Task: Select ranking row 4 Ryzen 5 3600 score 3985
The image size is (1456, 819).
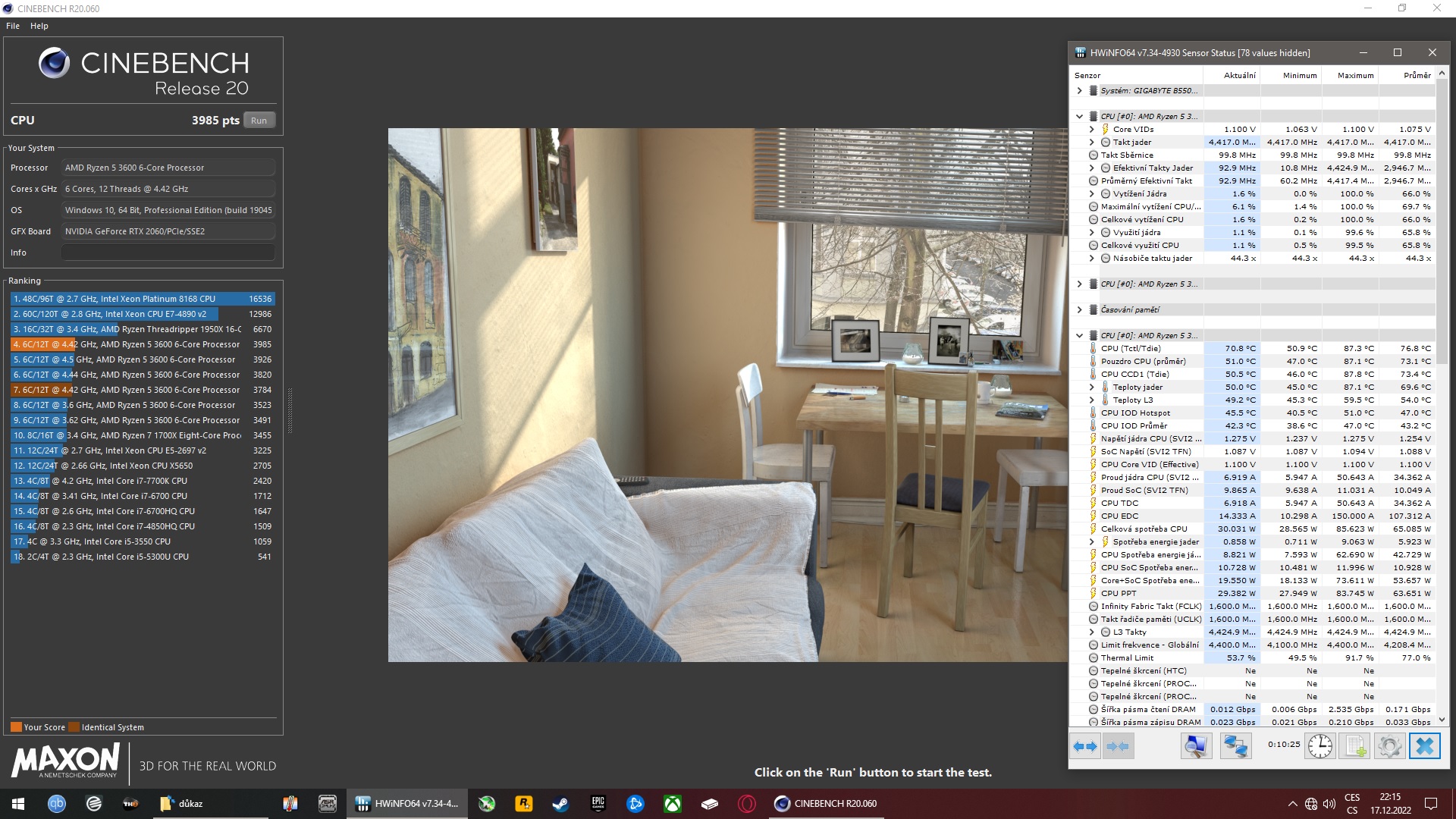Action: [143, 345]
